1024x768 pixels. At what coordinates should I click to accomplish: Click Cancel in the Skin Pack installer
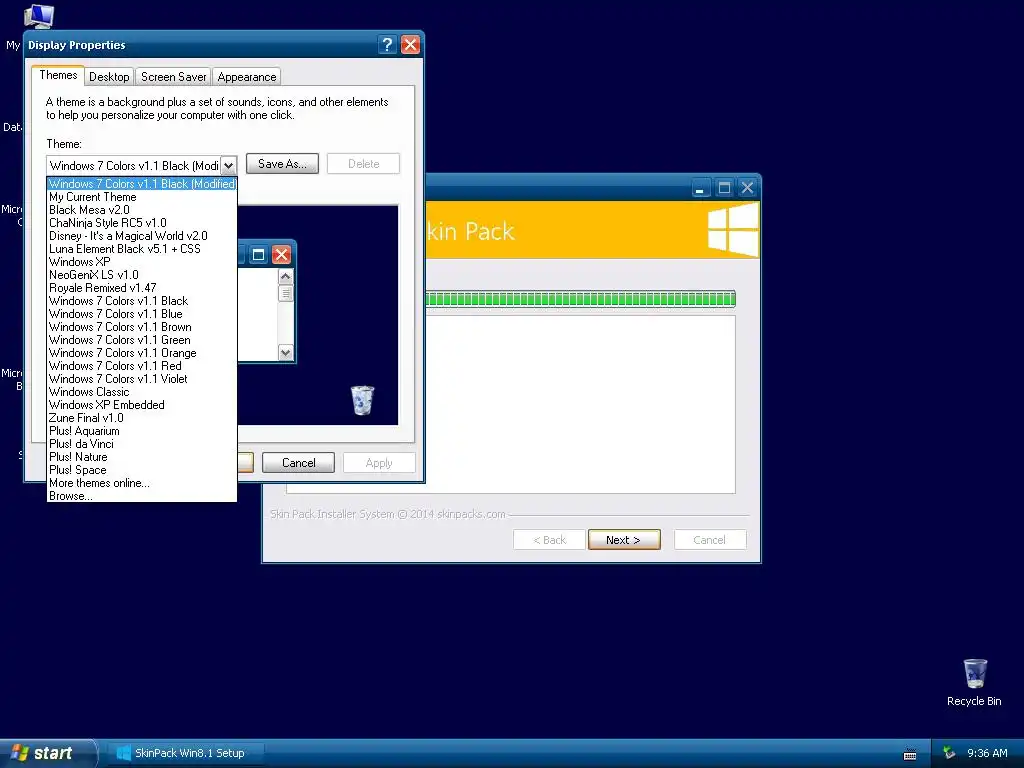pos(709,539)
